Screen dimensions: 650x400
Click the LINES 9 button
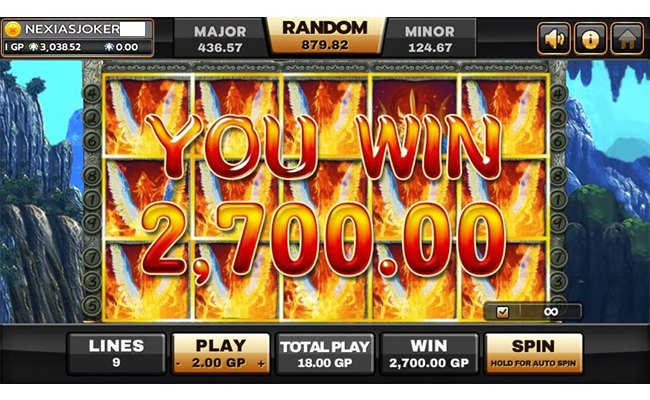(x=116, y=354)
